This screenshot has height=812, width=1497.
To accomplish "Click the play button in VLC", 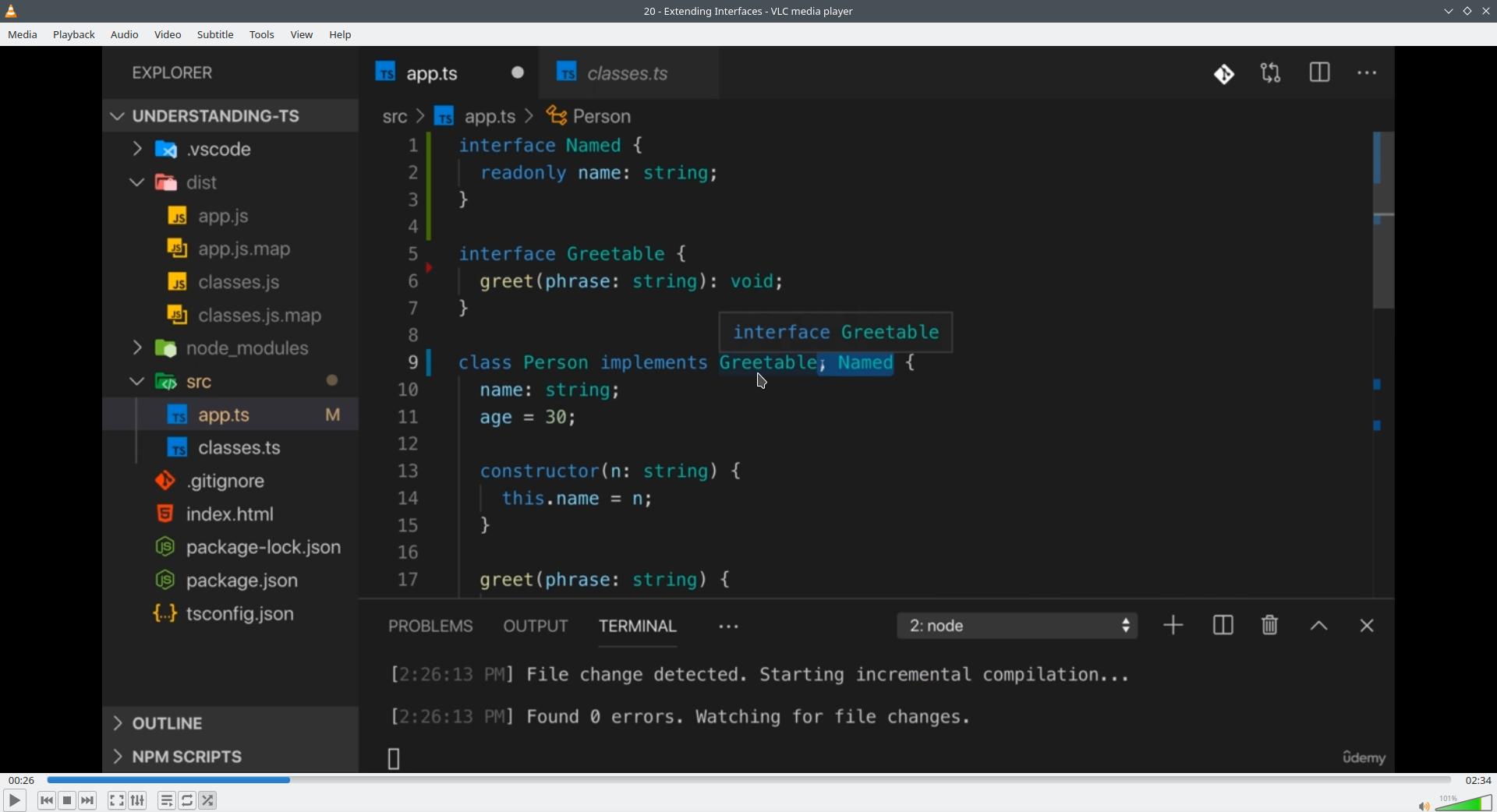I will point(14,800).
